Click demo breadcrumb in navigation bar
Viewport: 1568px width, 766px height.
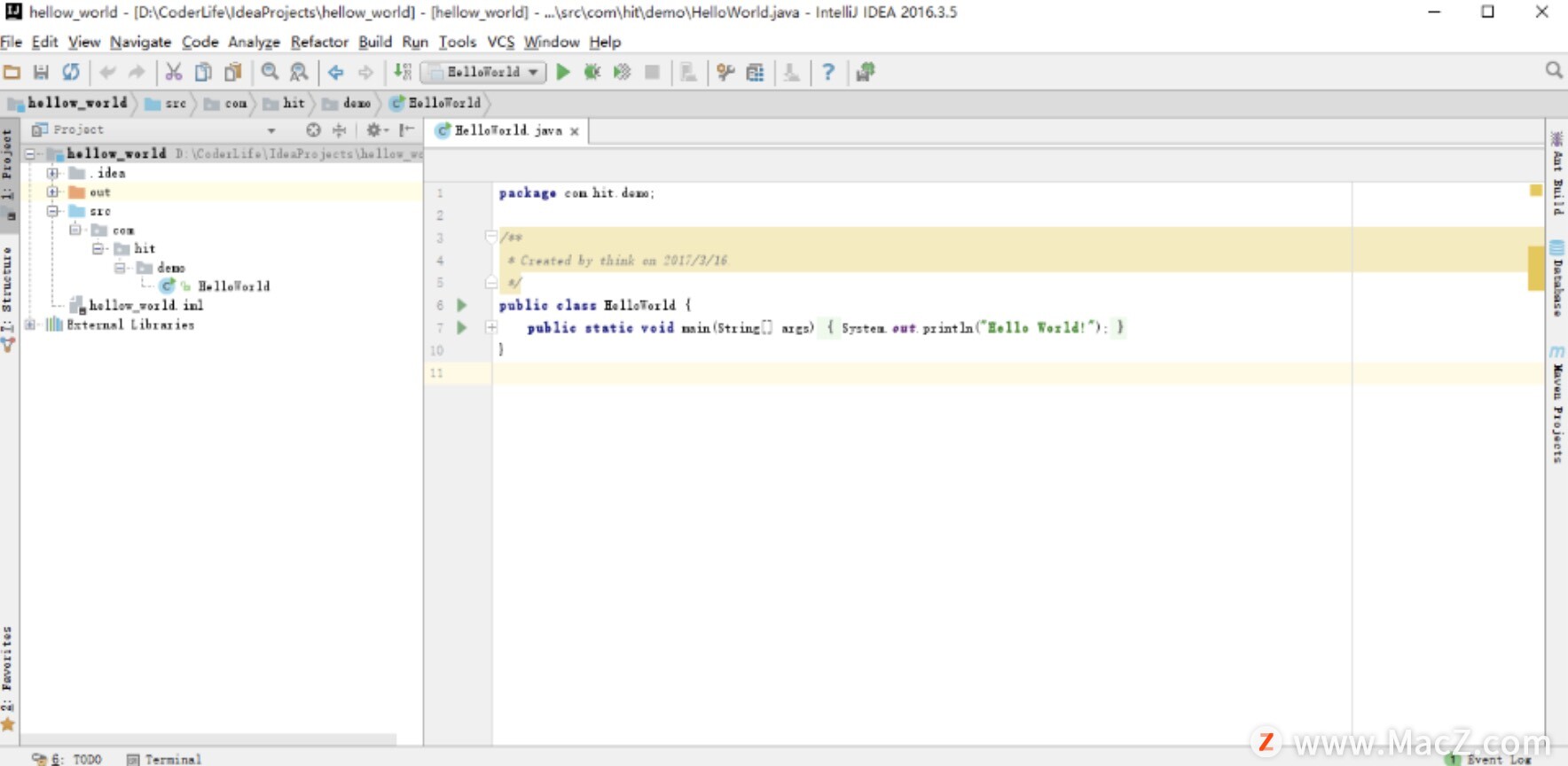pos(348,104)
